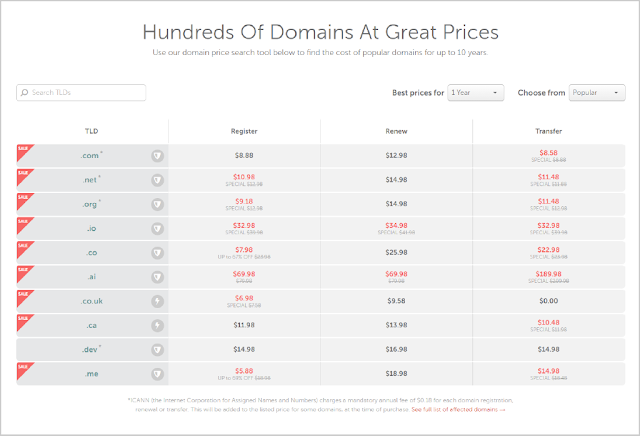Click the TLD column header
Image resolution: width=640 pixels, height=436 pixels.
click(92, 131)
